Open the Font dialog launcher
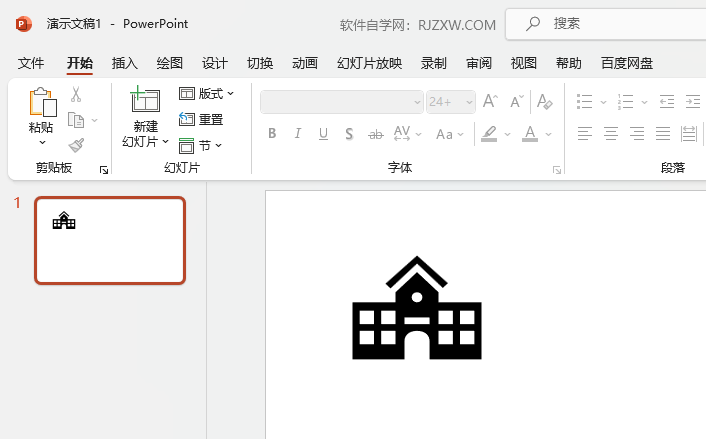706x439 pixels. [557, 170]
